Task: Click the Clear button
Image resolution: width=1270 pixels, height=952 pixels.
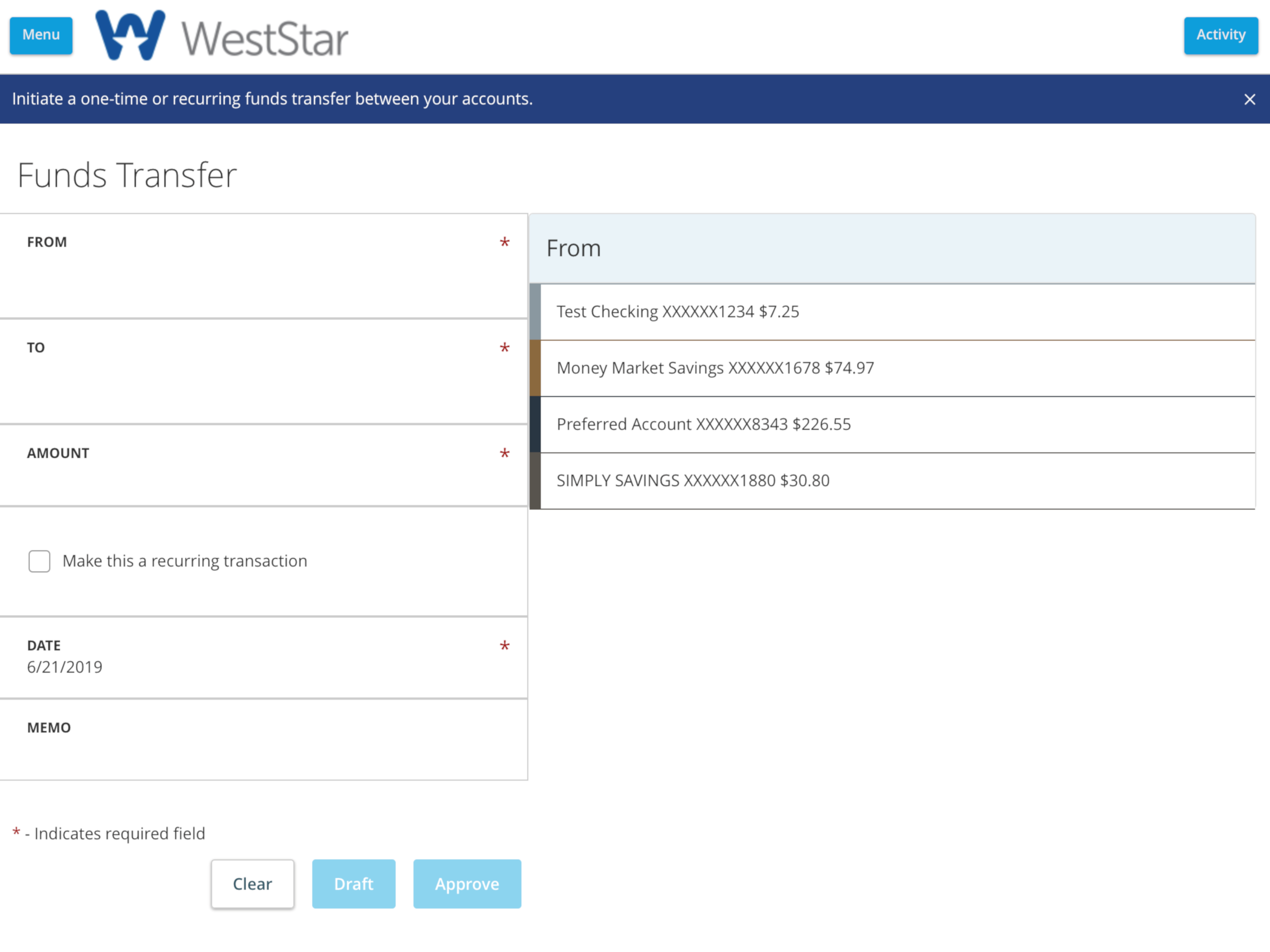Action: click(252, 884)
